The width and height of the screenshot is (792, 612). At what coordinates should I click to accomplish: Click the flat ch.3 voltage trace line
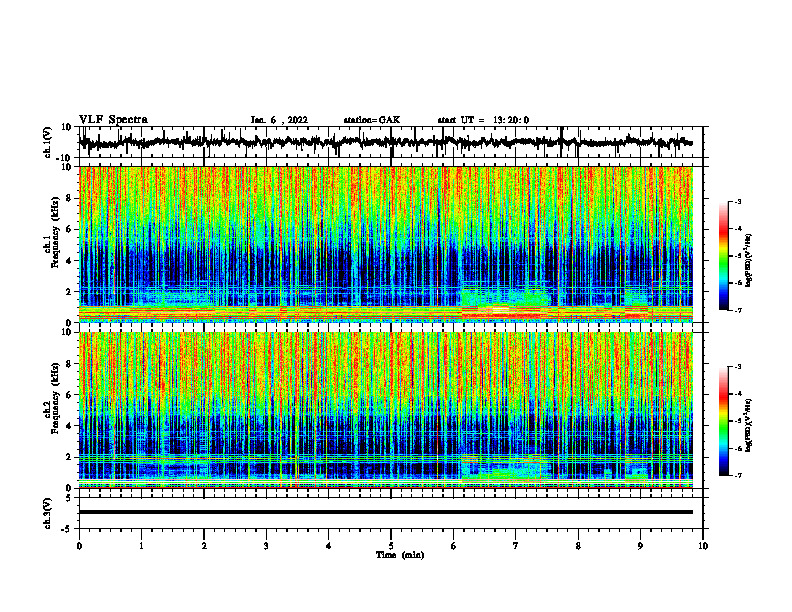coord(385,512)
